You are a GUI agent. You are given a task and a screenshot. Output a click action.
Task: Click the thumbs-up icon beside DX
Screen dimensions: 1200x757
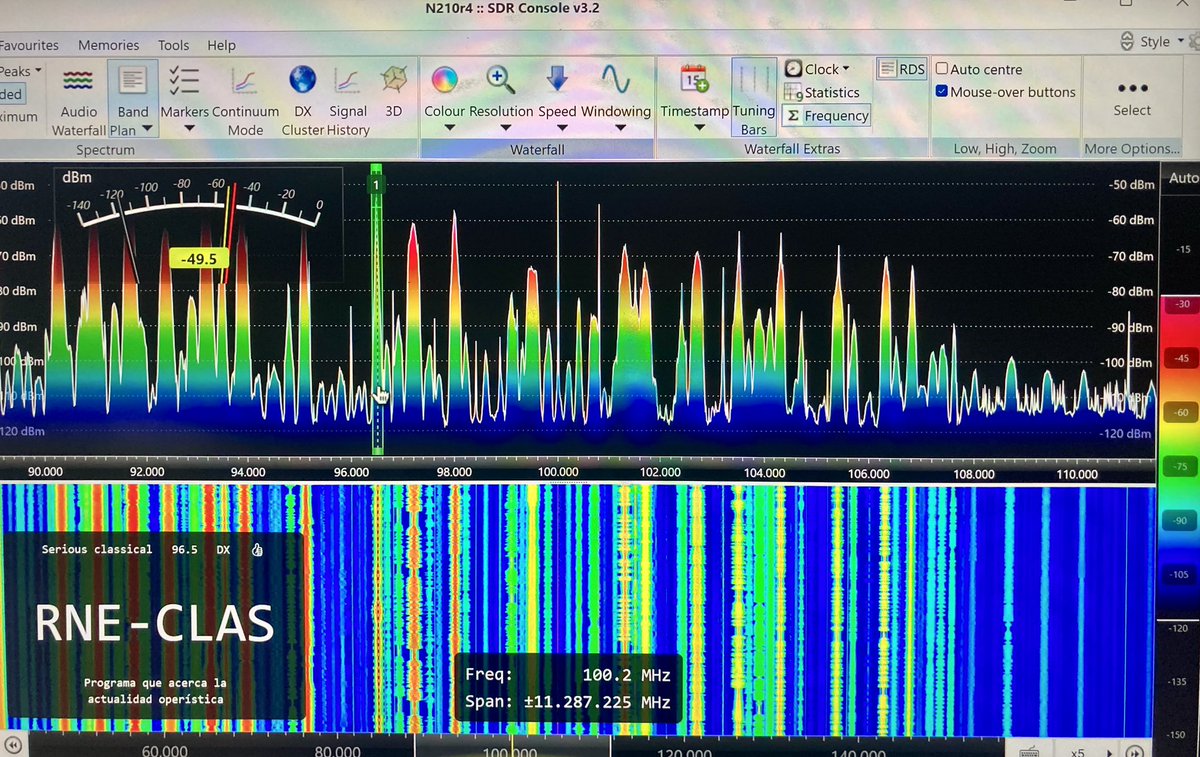point(257,549)
